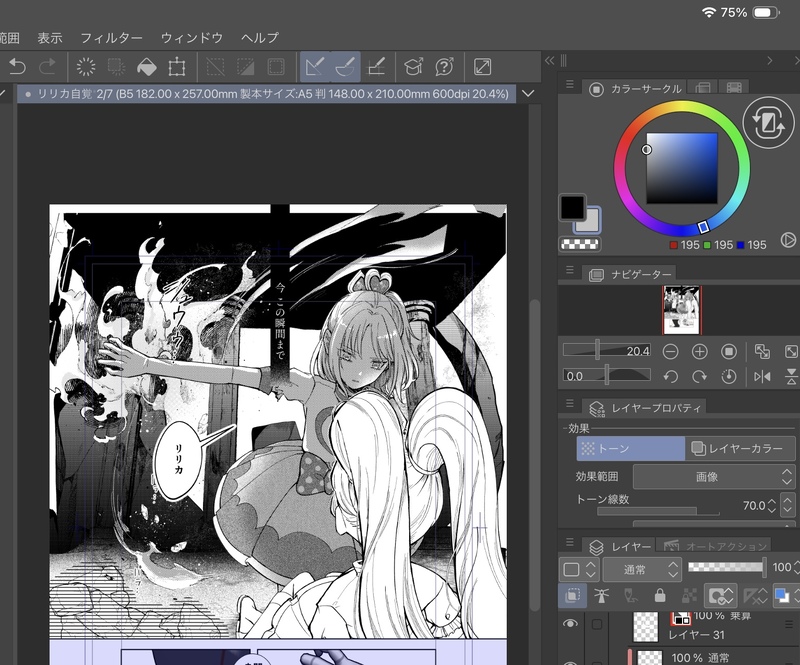800x665 pixels.
Task: Toggle the トーン effect button
Action: [x=631, y=449]
